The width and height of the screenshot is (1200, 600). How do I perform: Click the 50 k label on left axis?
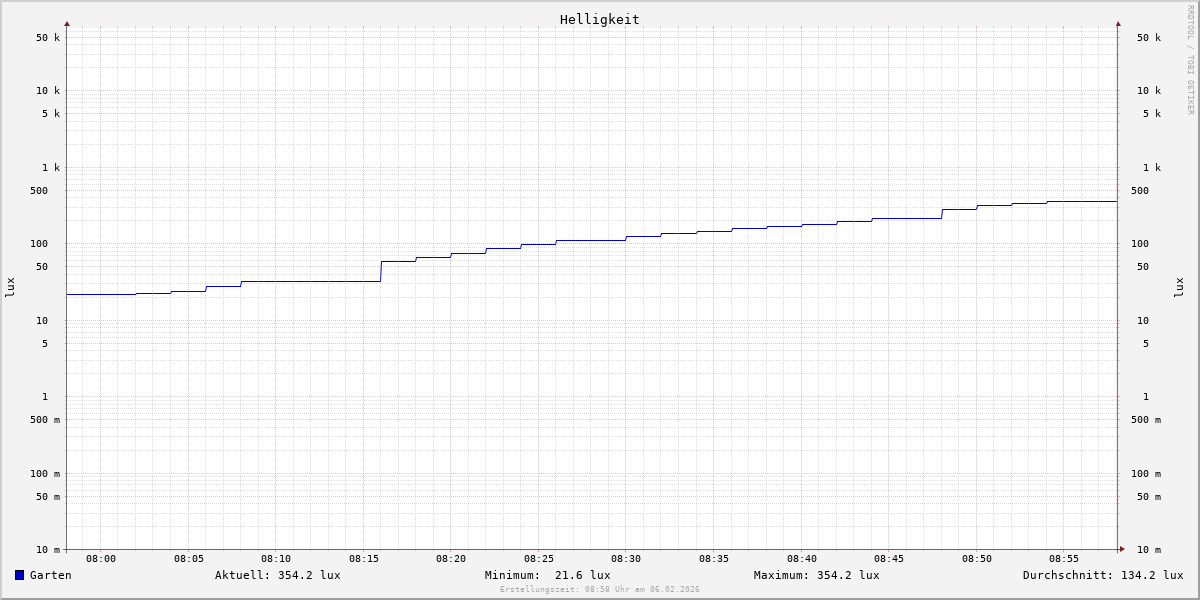click(x=48, y=38)
